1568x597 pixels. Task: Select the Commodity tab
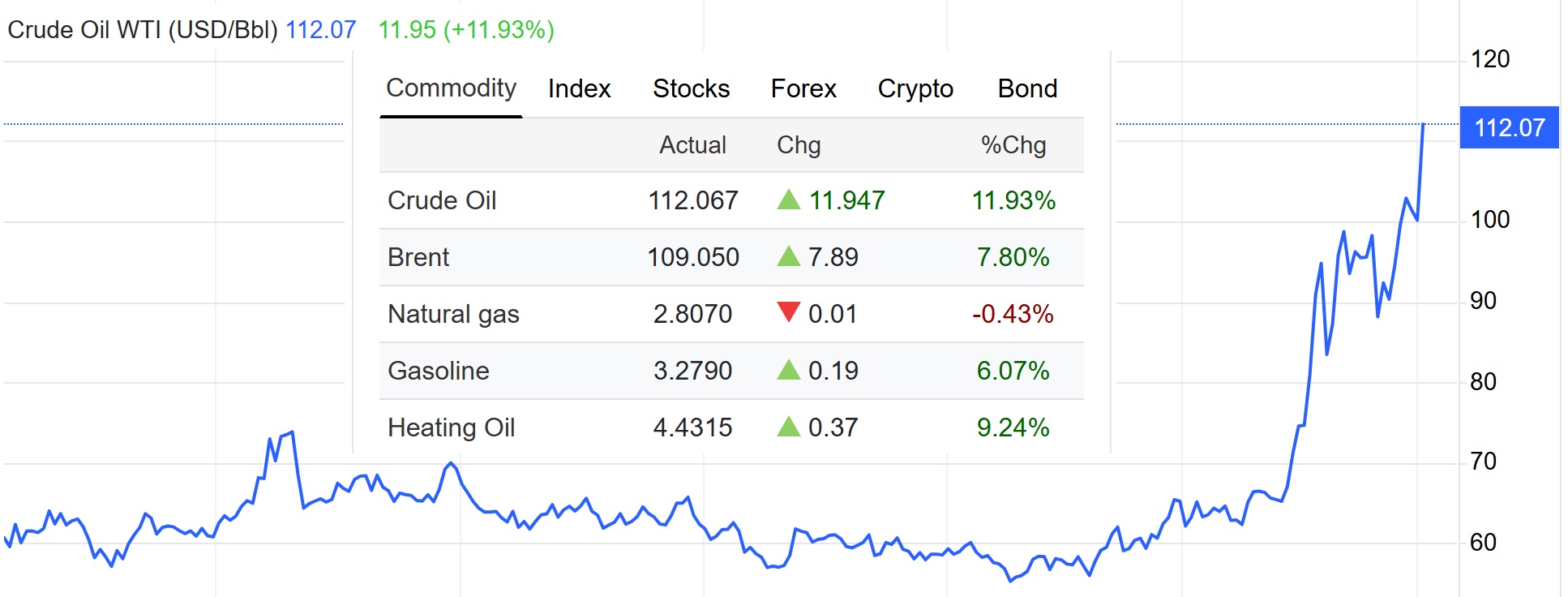point(451,88)
